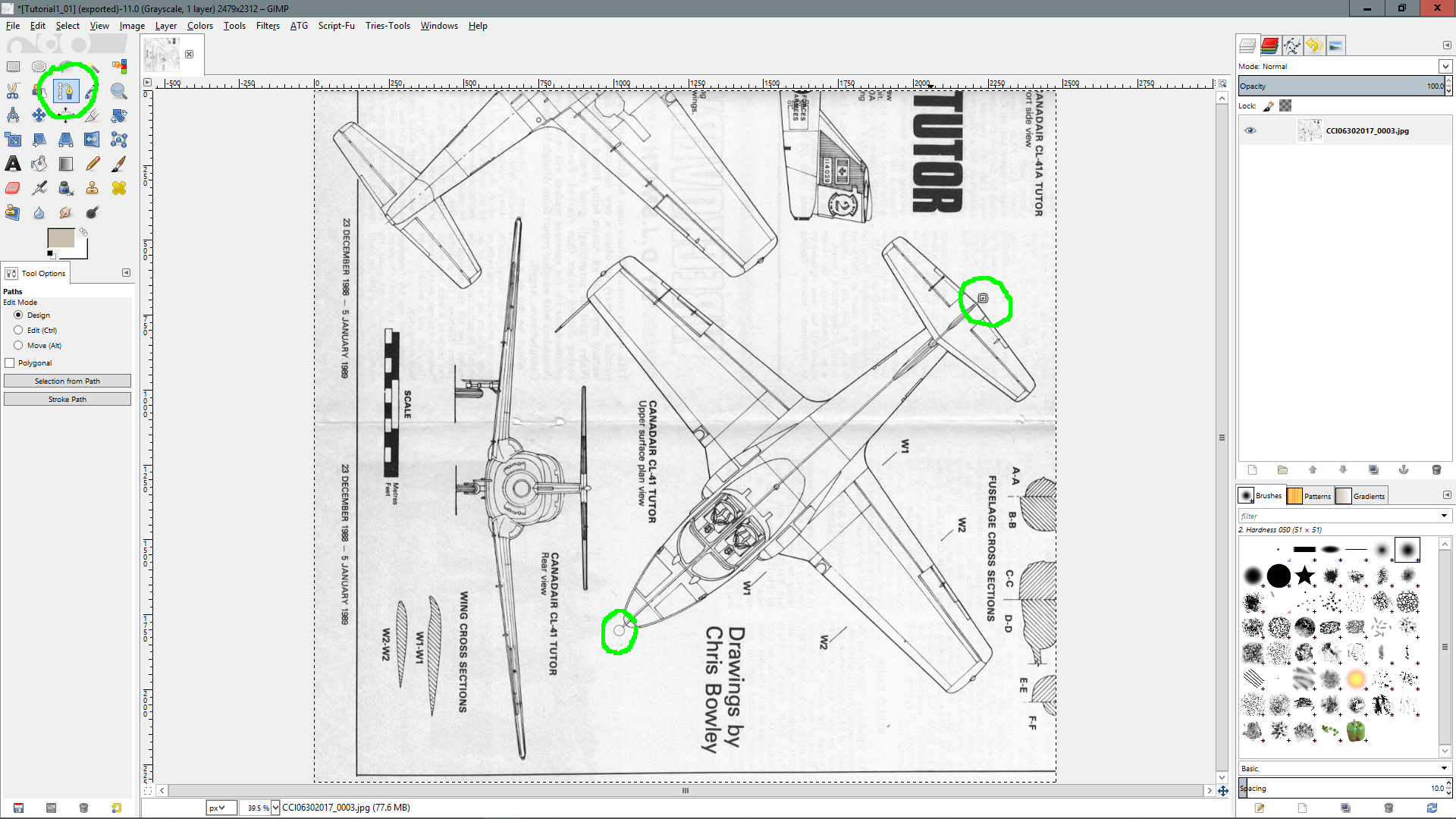Image resolution: width=1456 pixels, height=819 pixels.
Task: Choose the Smudge finger tool
Action: pos(66,212)
